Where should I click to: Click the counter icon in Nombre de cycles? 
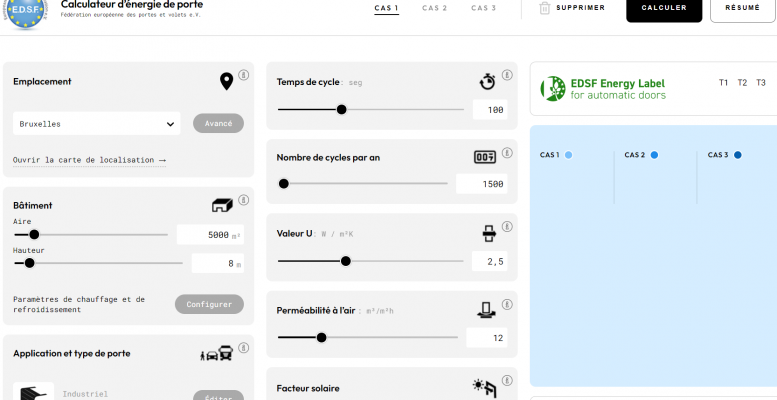click(485, 157)
